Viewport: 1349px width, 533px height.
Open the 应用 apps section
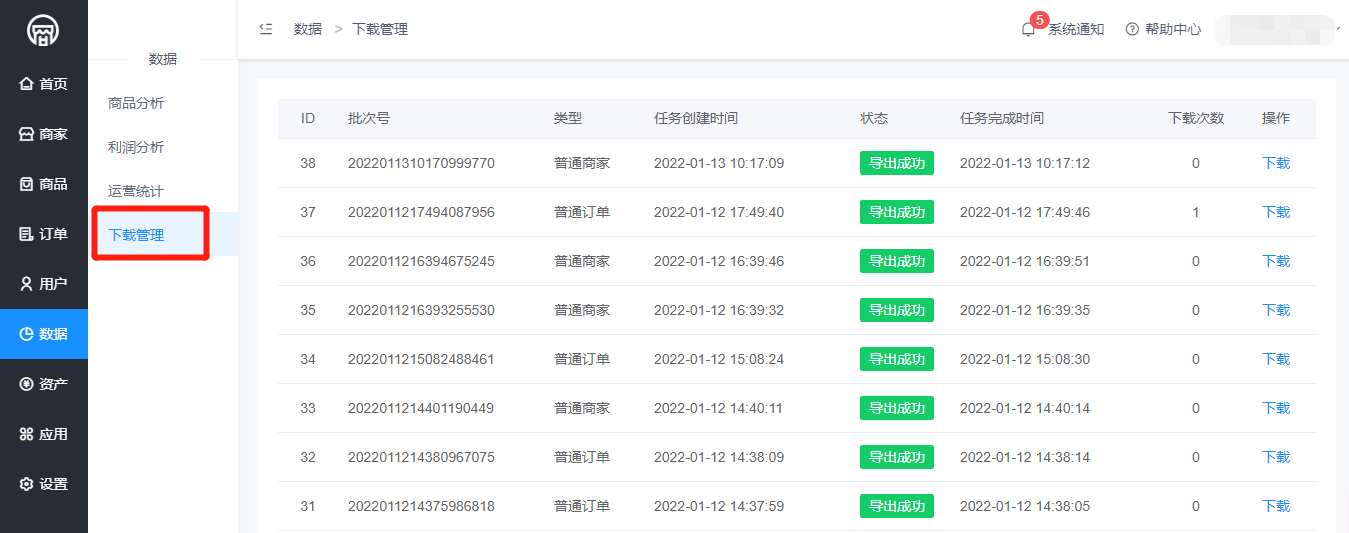click(x=44, y=434)
